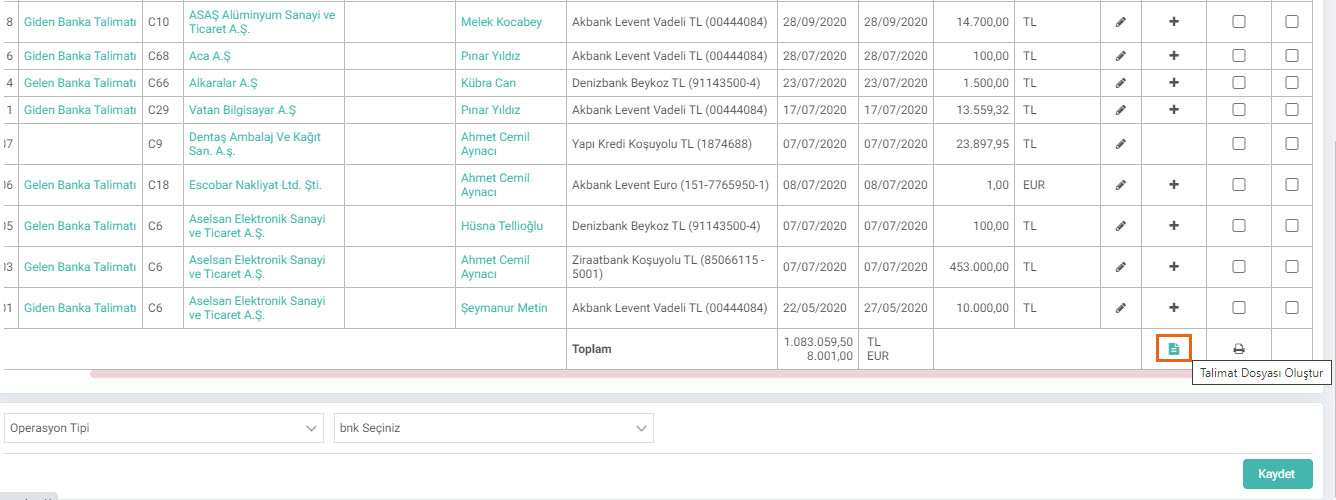
Task: Click the Akbank Levent Euro (151-7765950-1) cell
Action: (672, 185)
